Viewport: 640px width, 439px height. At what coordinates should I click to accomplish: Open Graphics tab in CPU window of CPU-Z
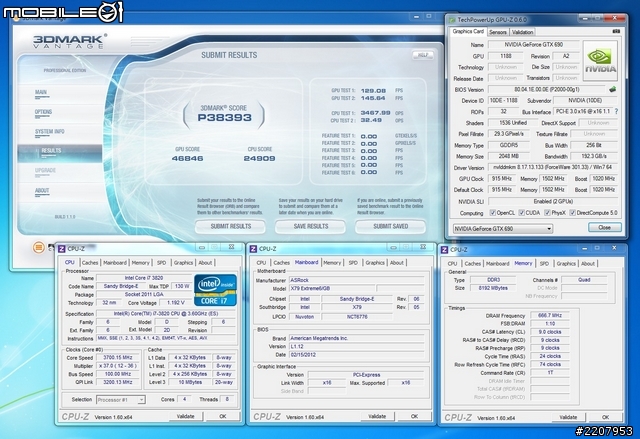(183, 263)
